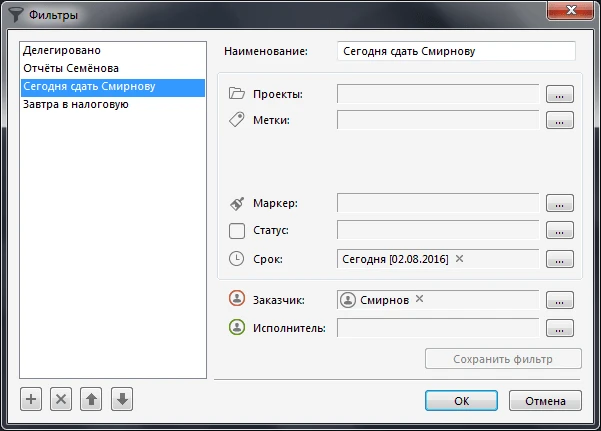Clear the Сегодня date from Срок
The width and height of the screenshot is (601, 431).
click(x=459, y=259)
